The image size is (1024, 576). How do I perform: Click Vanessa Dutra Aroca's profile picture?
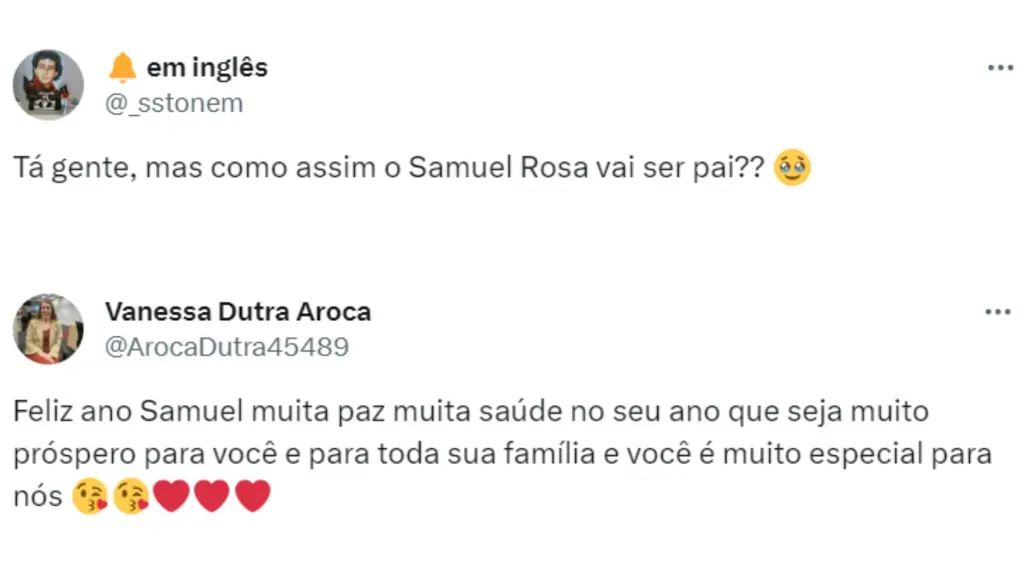(x=48, y=329)
